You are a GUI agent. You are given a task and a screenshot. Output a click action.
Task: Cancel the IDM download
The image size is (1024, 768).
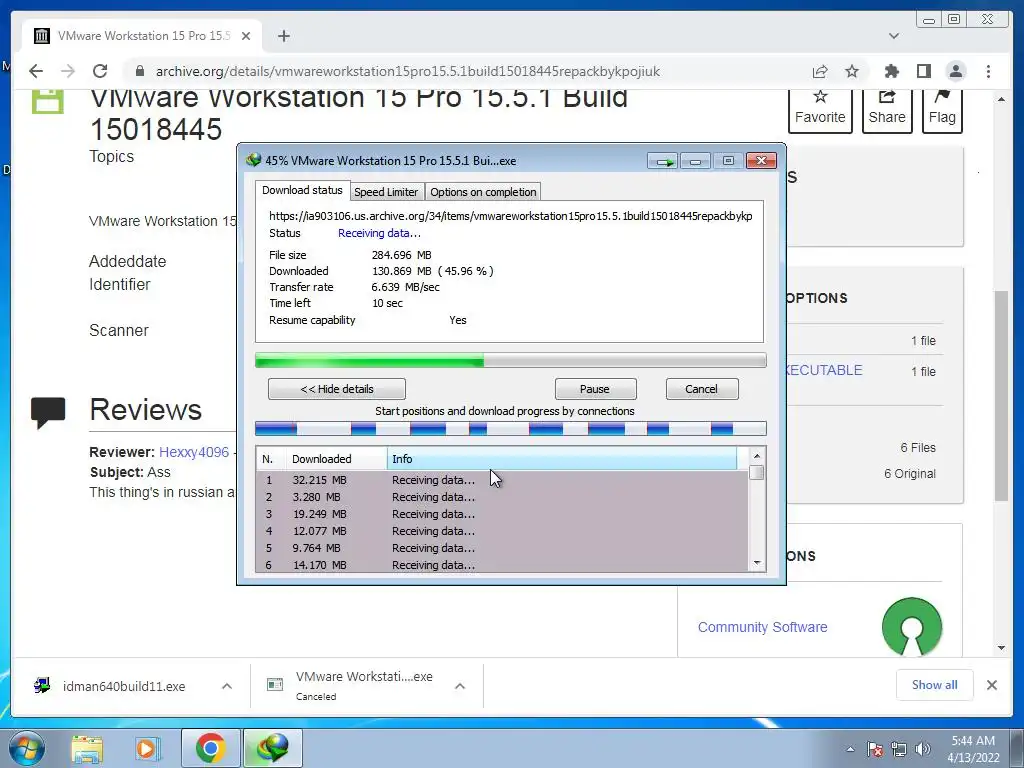(702, 389)
